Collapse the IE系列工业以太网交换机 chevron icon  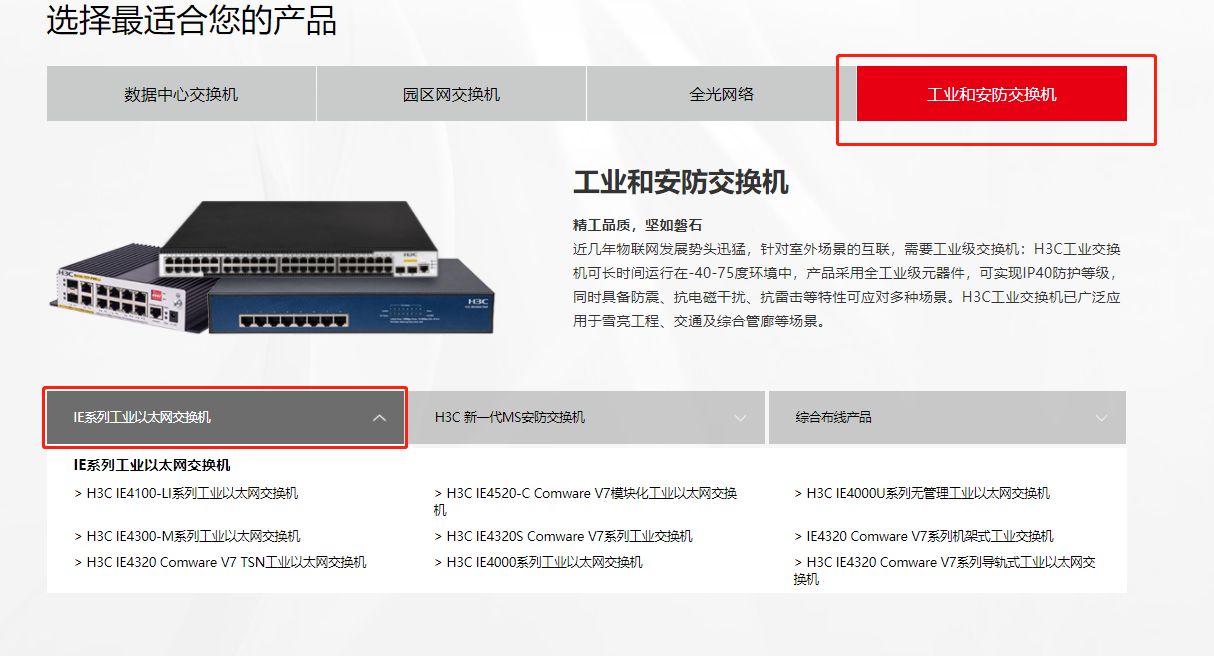[x=379, y=418]
